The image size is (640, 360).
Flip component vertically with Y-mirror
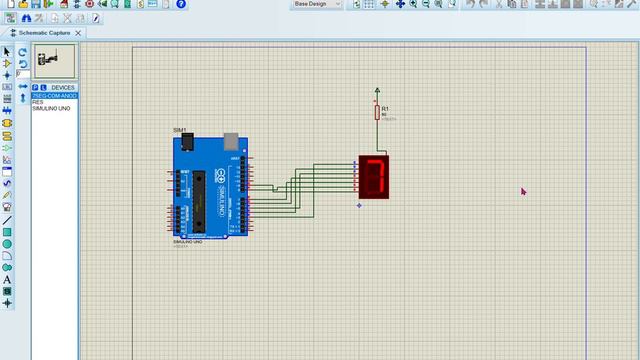[23, 98]
